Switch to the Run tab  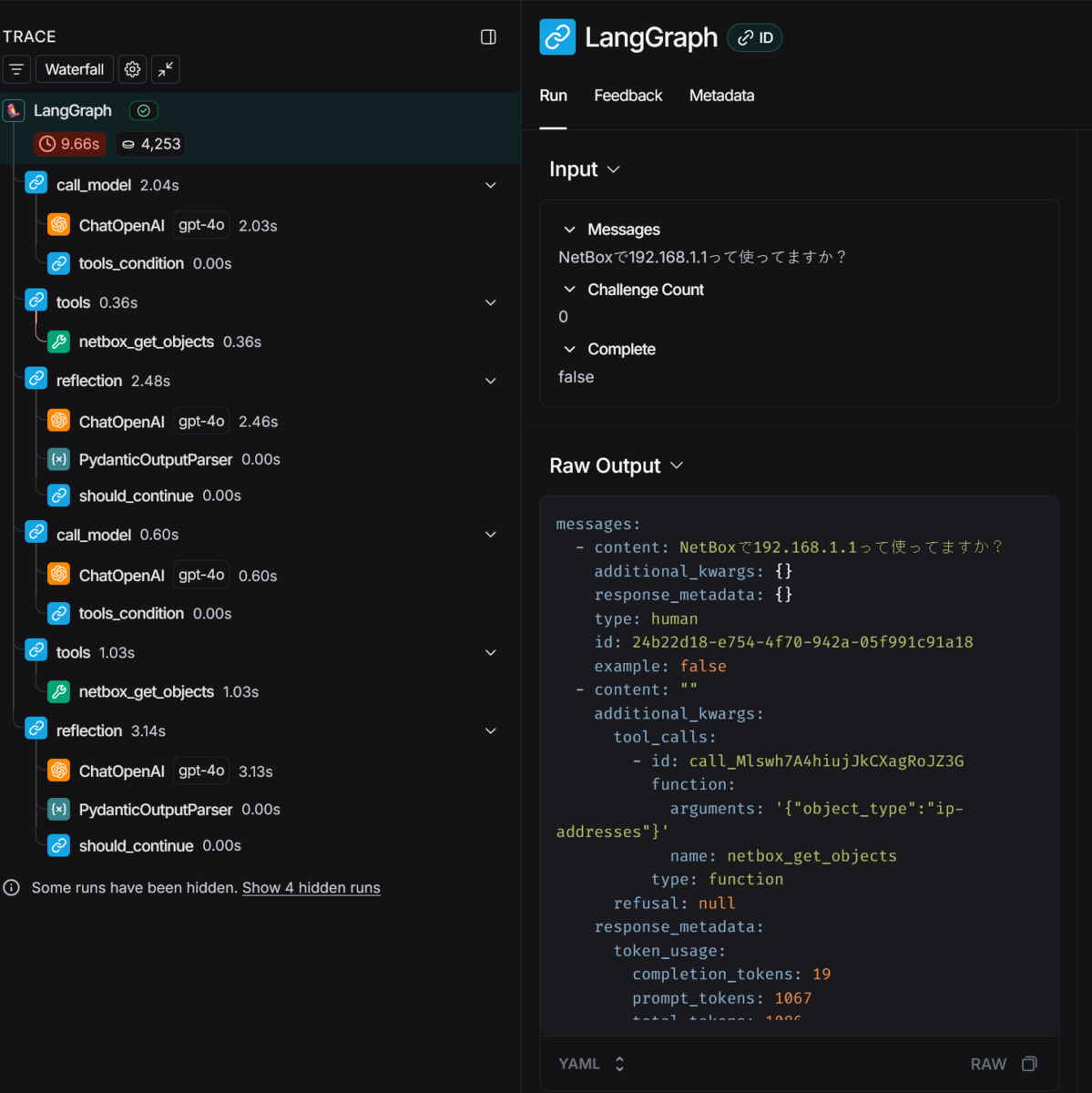pos(553,96)
